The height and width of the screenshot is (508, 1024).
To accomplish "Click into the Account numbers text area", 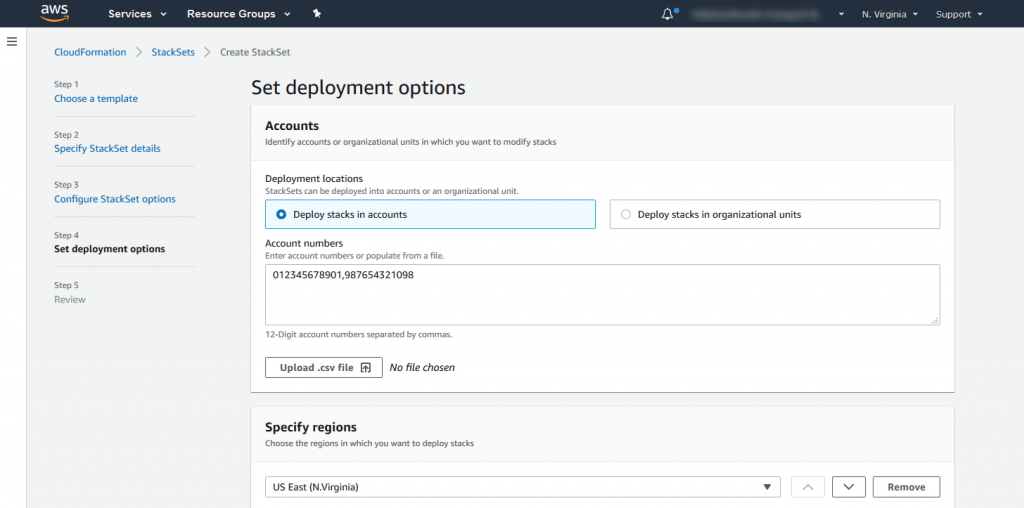I will 602,294.
